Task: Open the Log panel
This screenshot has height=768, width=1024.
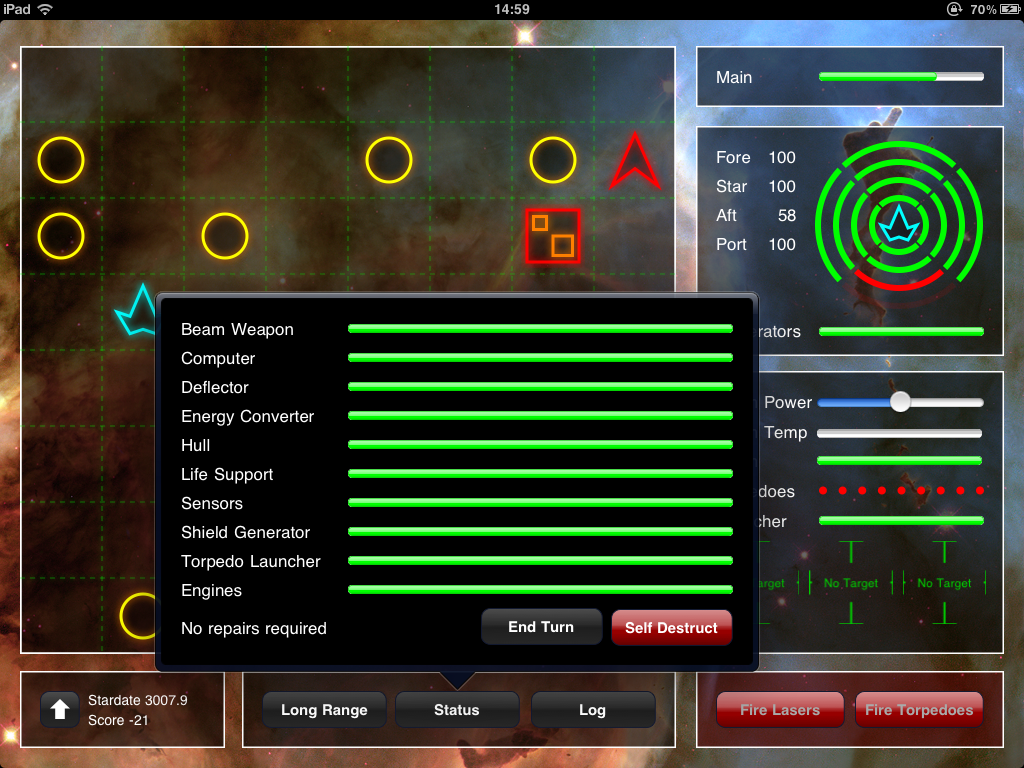Action: pos(592,710)
